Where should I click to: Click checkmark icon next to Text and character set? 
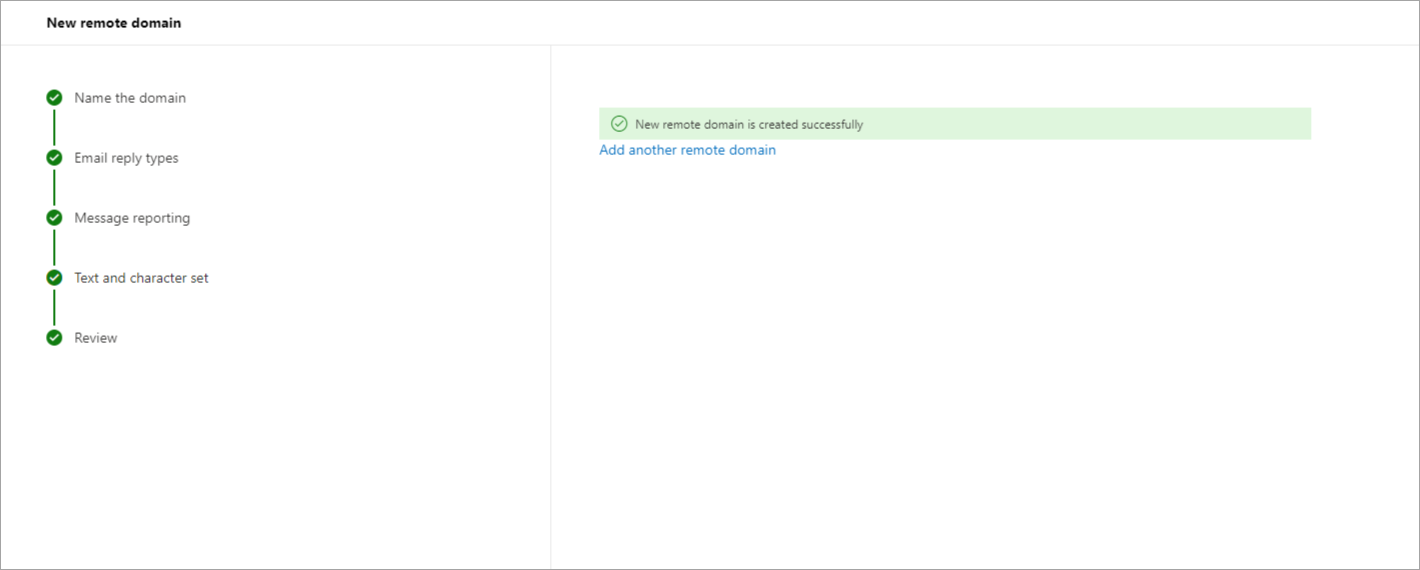tap(54, 278)
